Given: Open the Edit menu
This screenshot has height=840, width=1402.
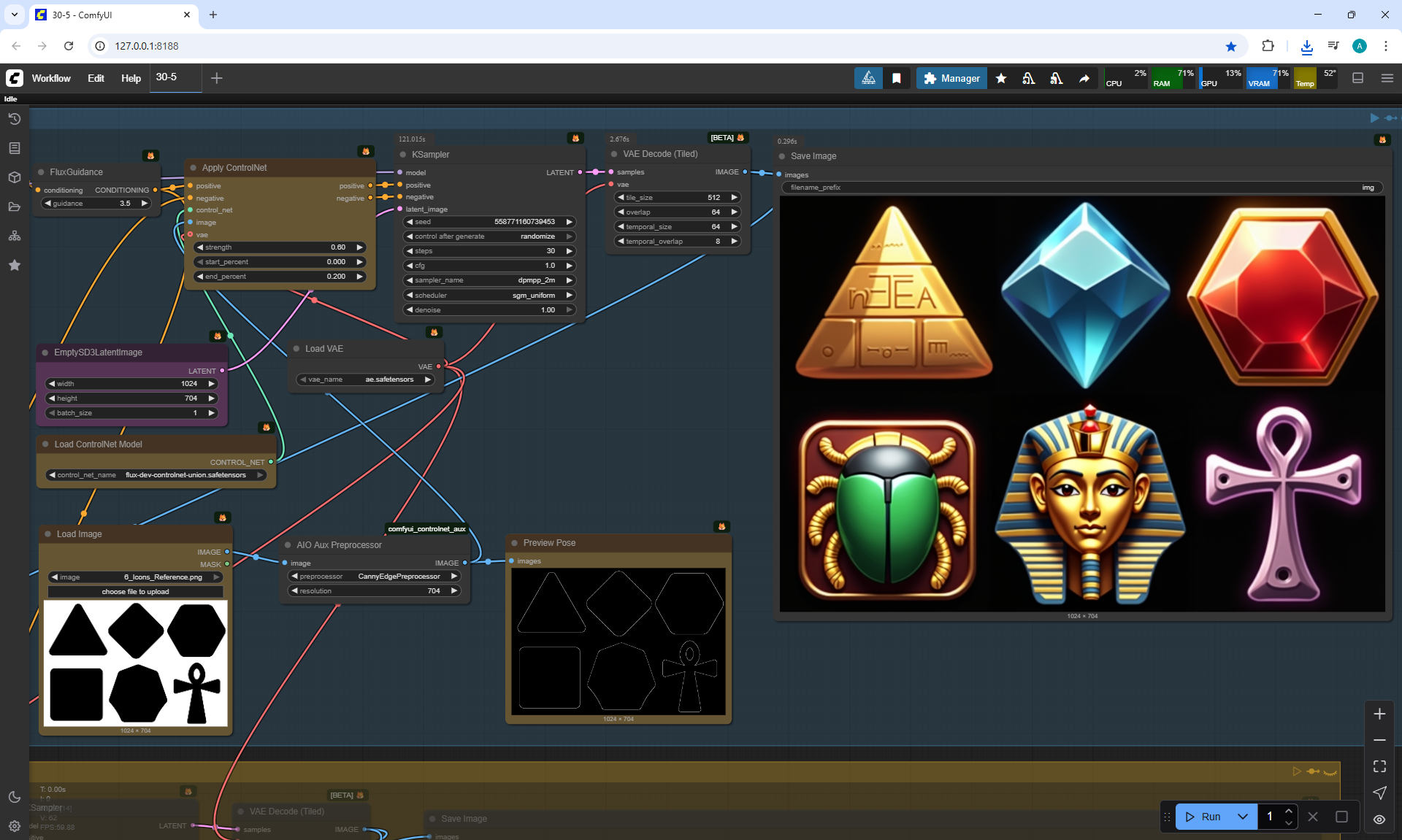Looking at the screenshot, I should [96, 78].
